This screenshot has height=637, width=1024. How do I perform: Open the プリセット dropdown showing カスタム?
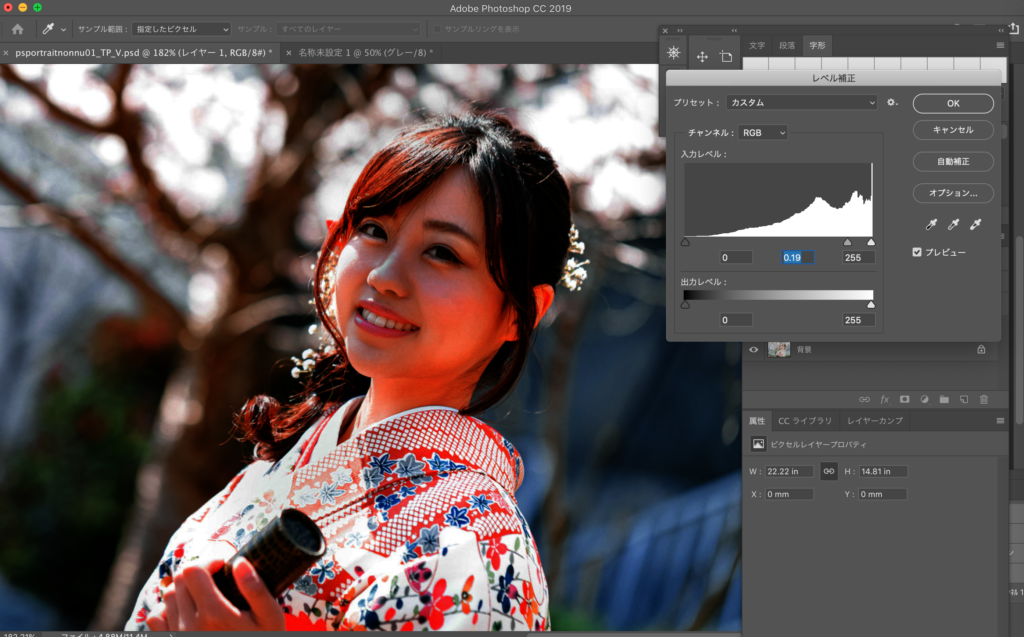(x=802, y=102)
